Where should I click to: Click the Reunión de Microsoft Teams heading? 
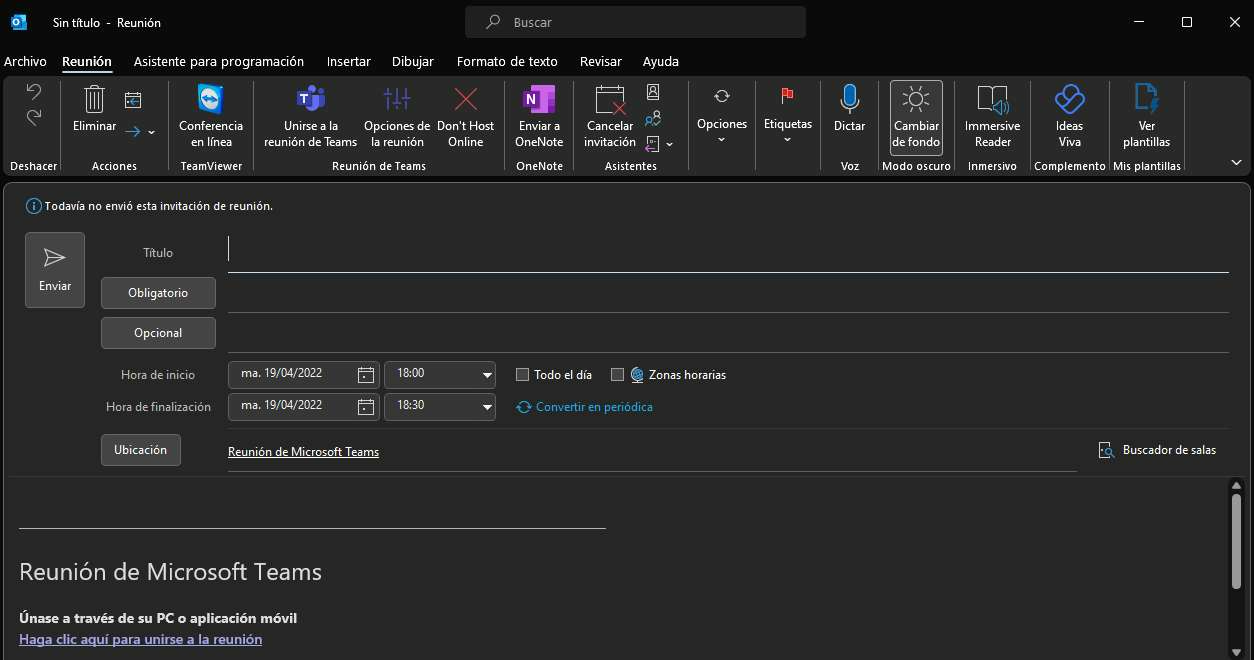170,572
